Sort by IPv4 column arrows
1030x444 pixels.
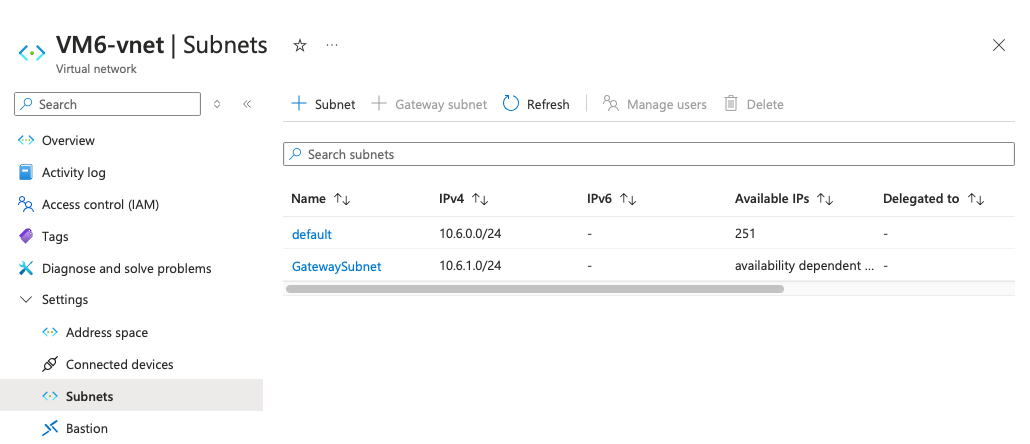click(480, 199)
